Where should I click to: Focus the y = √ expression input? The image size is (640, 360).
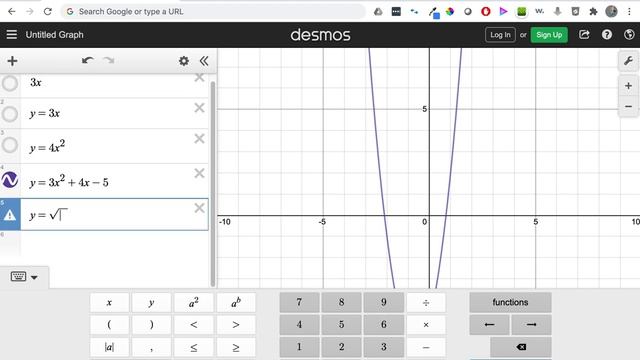tap(114, 215)
